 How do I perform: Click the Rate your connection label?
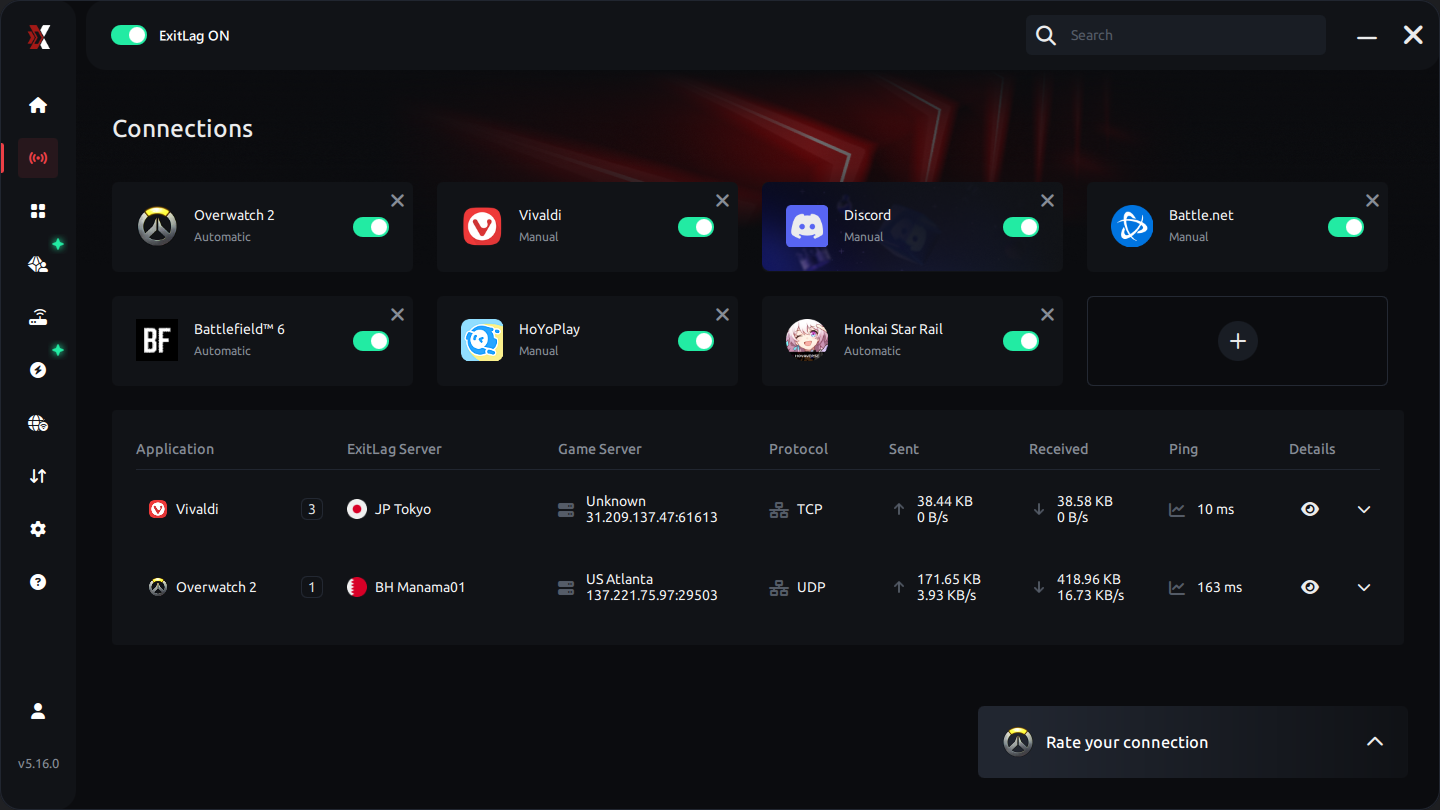[1127, 742]
